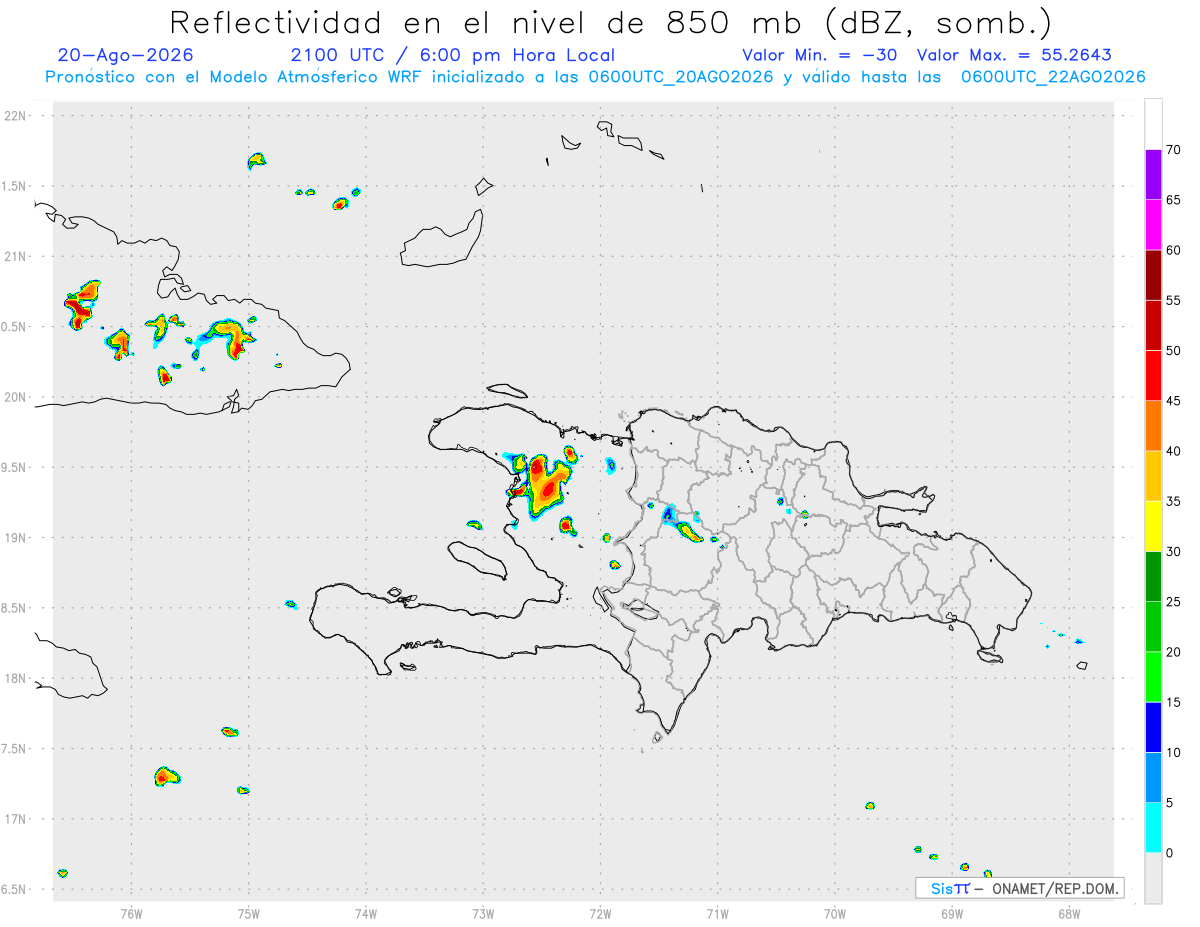Image resolution: width=1200 pixels, height=927 pixels.
Task: Click the light blue 5–10 dBZ band
Action: 1153,777
